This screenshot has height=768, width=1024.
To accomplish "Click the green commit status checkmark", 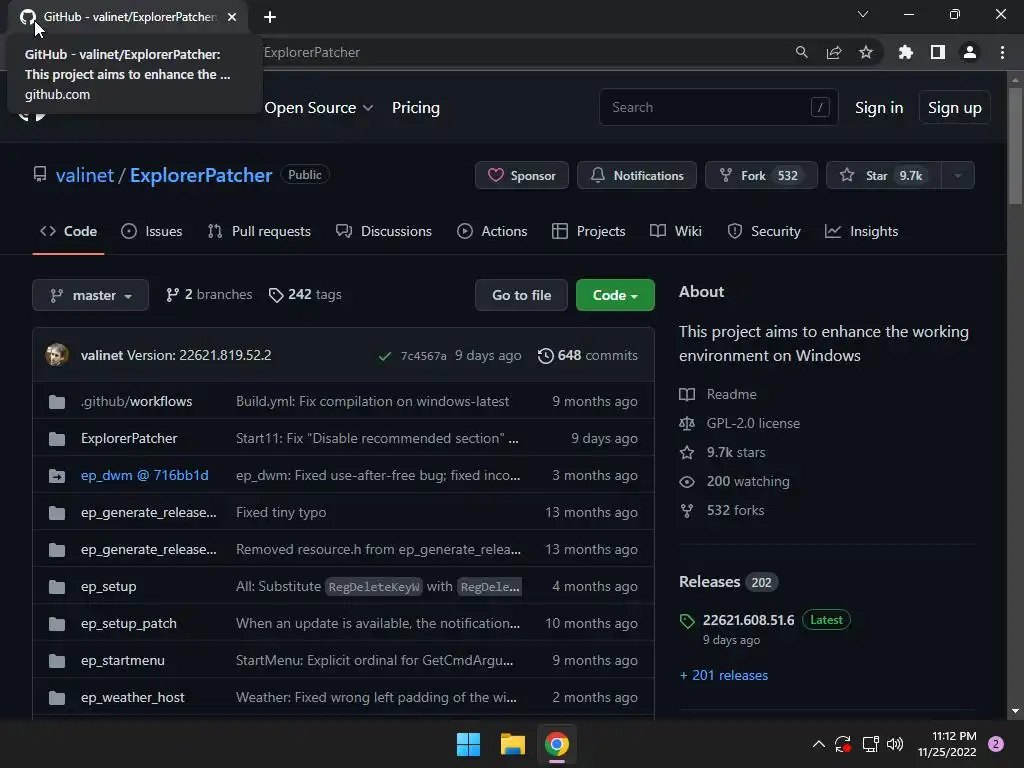I will (385, 356).
